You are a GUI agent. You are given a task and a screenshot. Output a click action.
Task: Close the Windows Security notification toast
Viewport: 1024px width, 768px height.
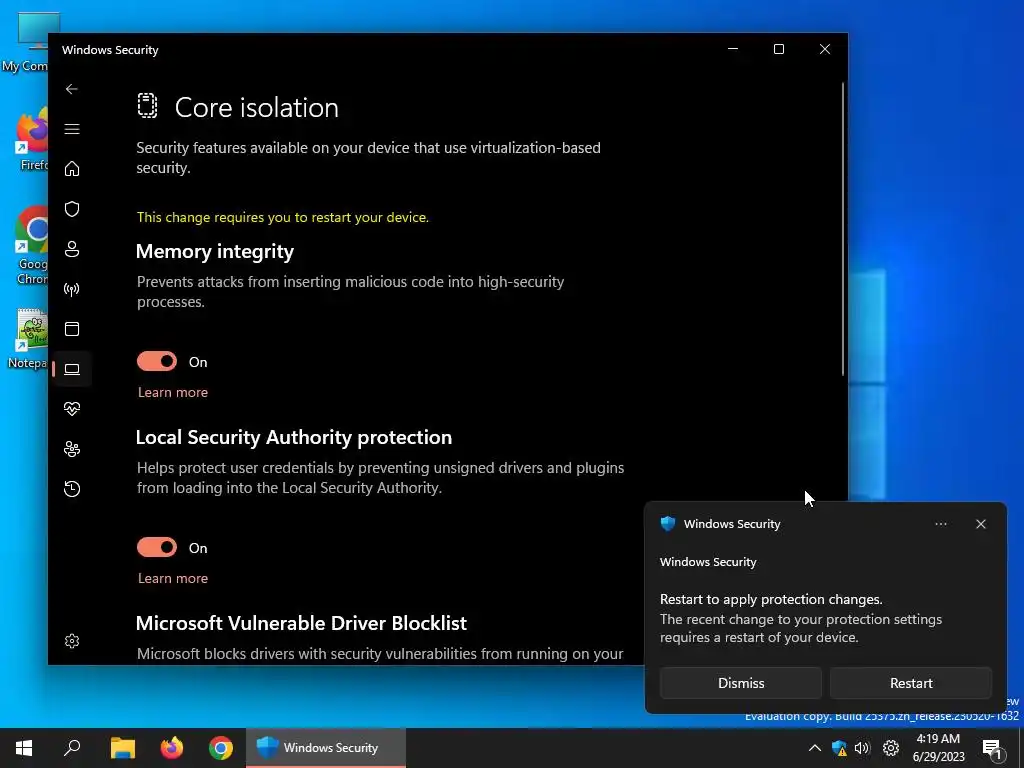980,524
